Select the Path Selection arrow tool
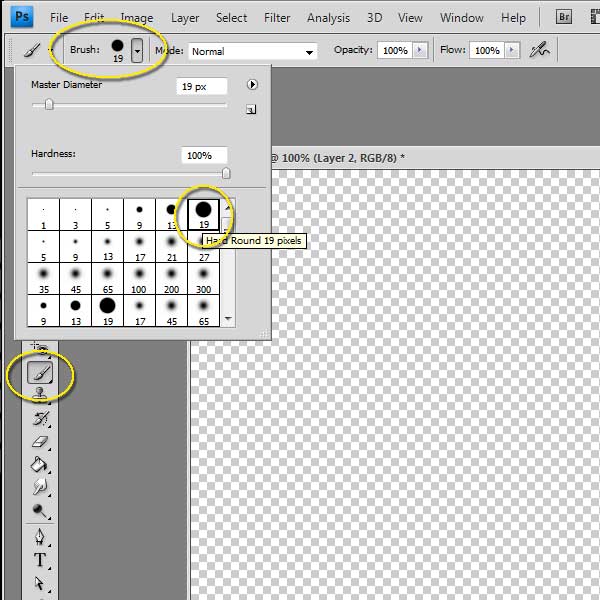Viewport: 600px width, 600px height. point(40,583)
